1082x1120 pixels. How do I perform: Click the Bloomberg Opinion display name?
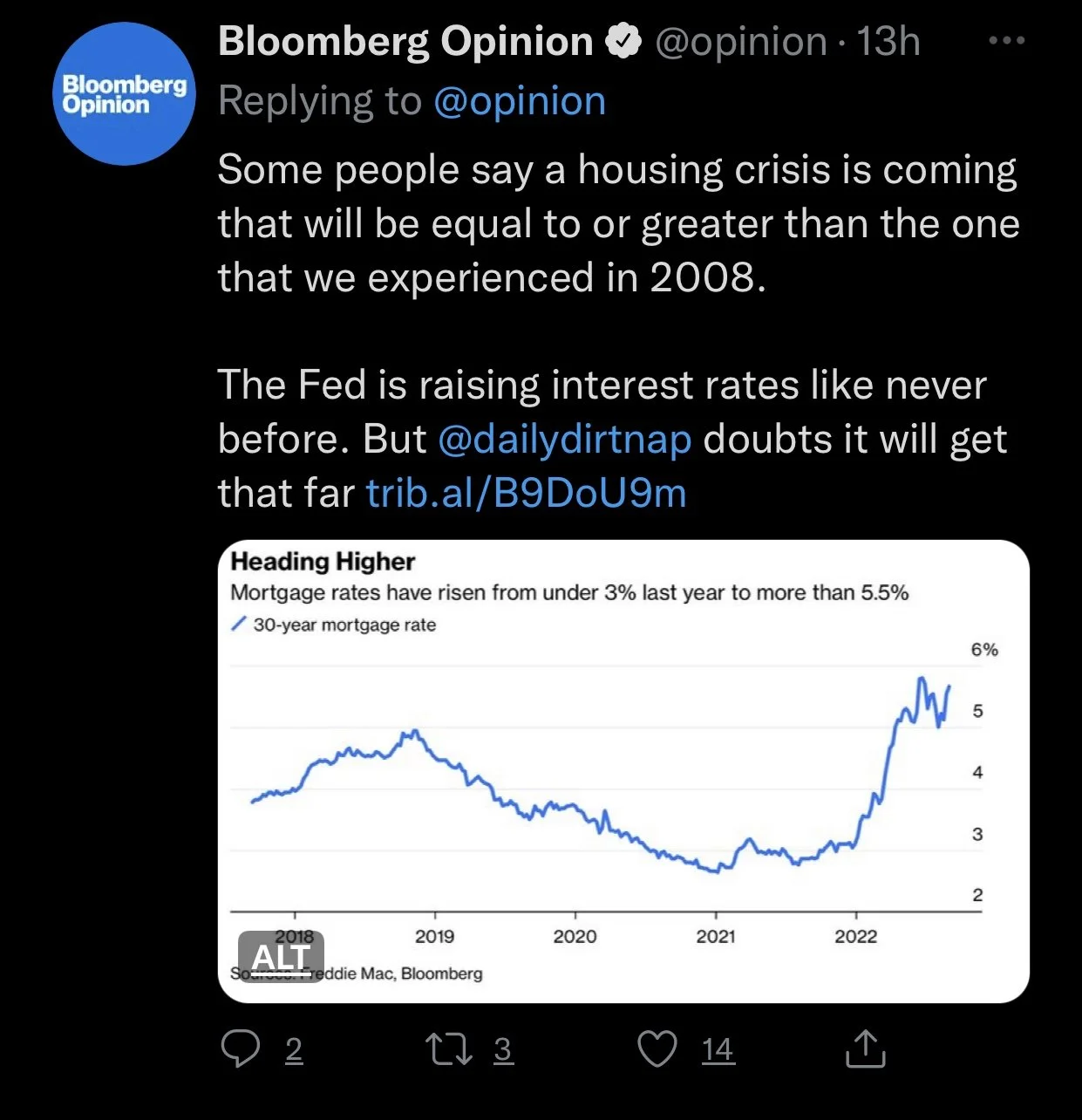(x=405, y=42)
